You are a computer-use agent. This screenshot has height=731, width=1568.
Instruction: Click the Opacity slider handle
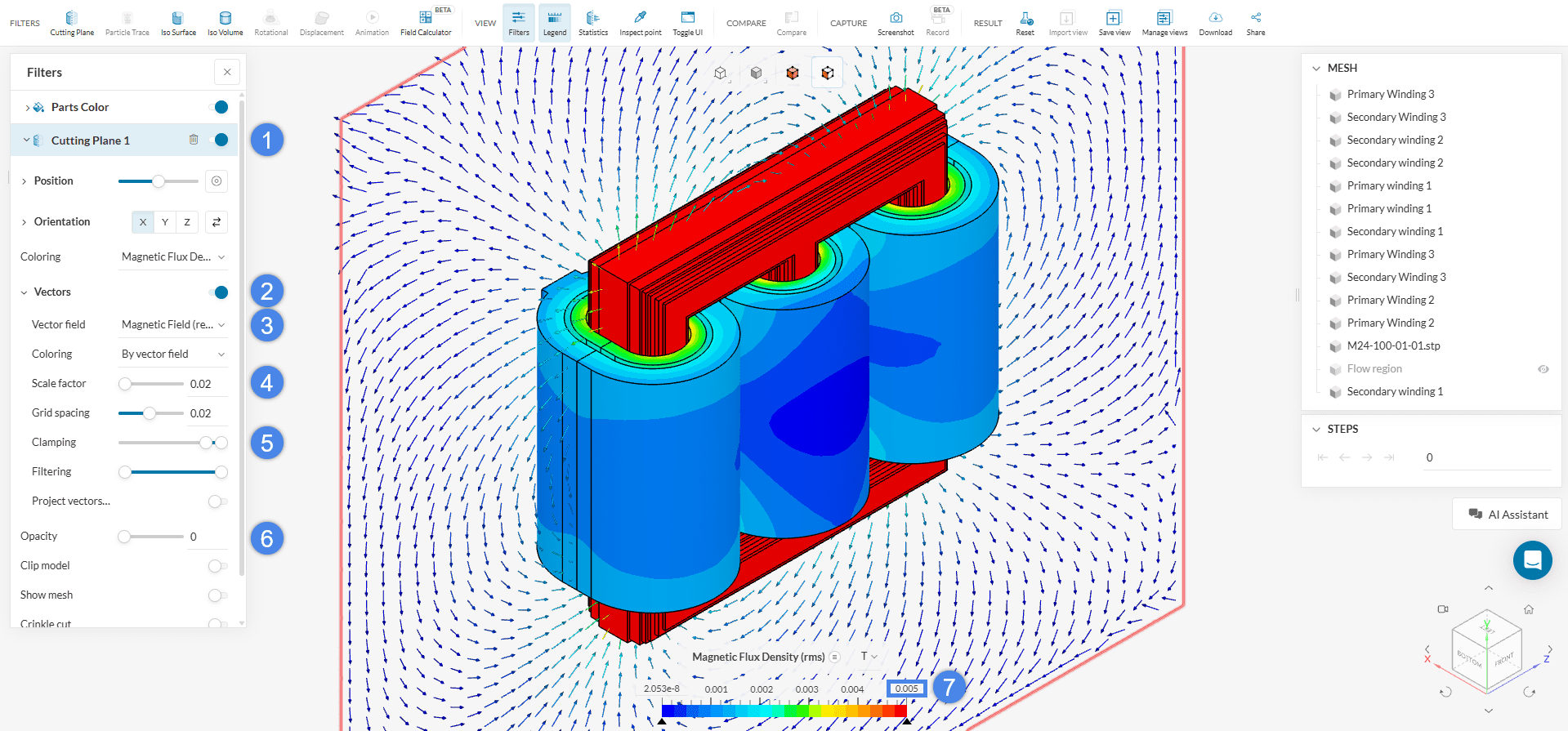point(124,537)
